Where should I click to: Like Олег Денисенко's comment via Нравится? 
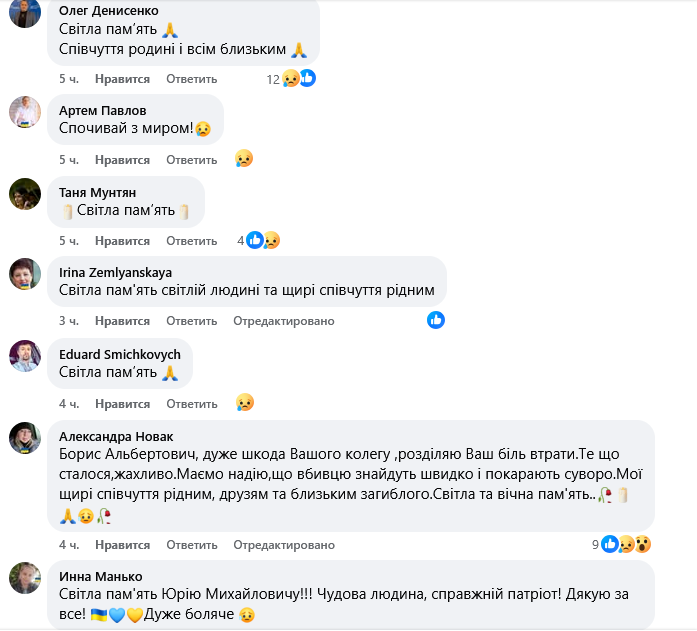(122, 78)
